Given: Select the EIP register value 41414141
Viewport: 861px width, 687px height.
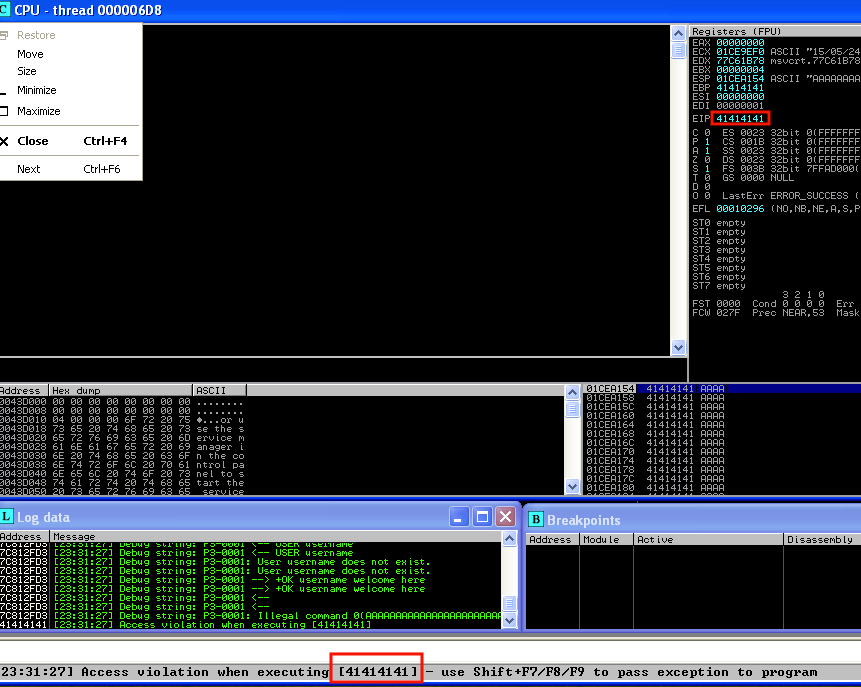Looking at the screenshot, I should [741, 118].
